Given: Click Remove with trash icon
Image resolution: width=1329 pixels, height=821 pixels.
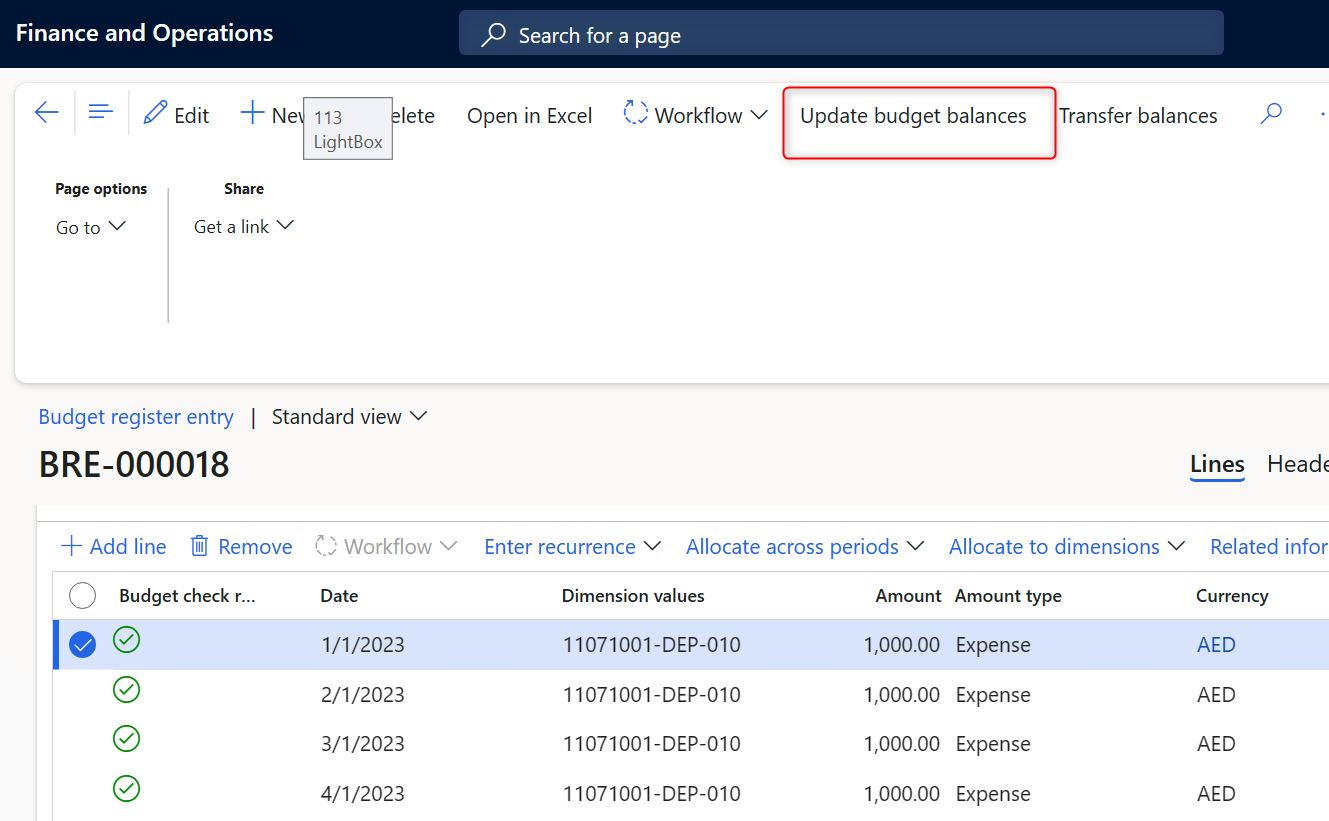Looking at the screenshot, I should coord(241,546).
